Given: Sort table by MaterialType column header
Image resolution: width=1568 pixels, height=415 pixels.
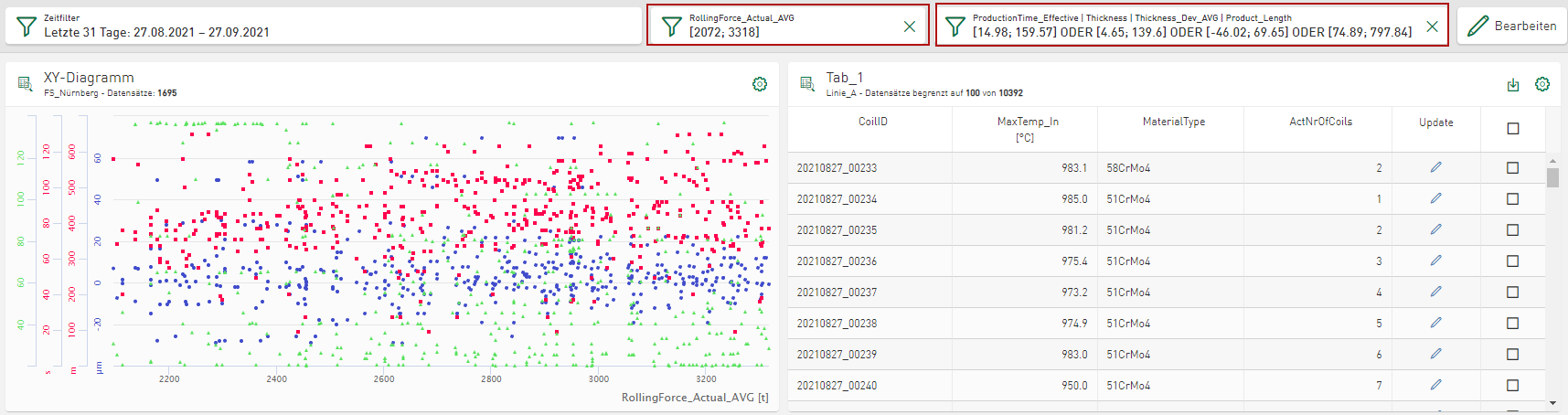Looking at the screenshot, I should tap(1173, 122).
